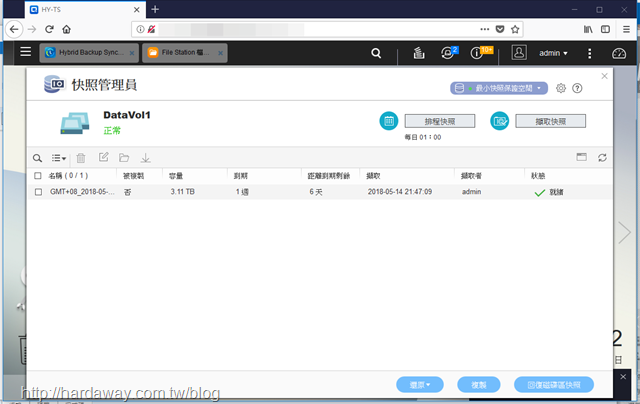
Task: Open the browser page actions dots
Action: click(x=484, y=29)
